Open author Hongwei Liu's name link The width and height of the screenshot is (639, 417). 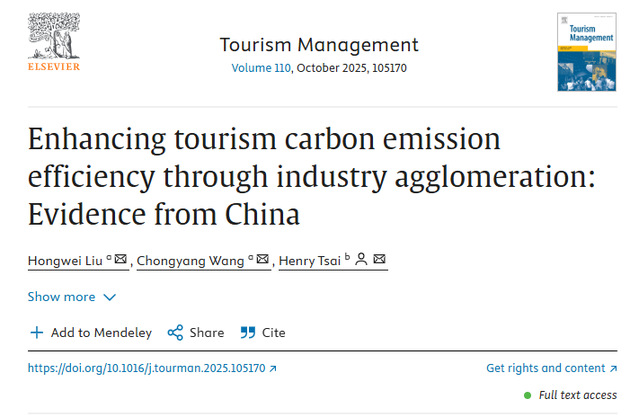(x=65, y=260)
